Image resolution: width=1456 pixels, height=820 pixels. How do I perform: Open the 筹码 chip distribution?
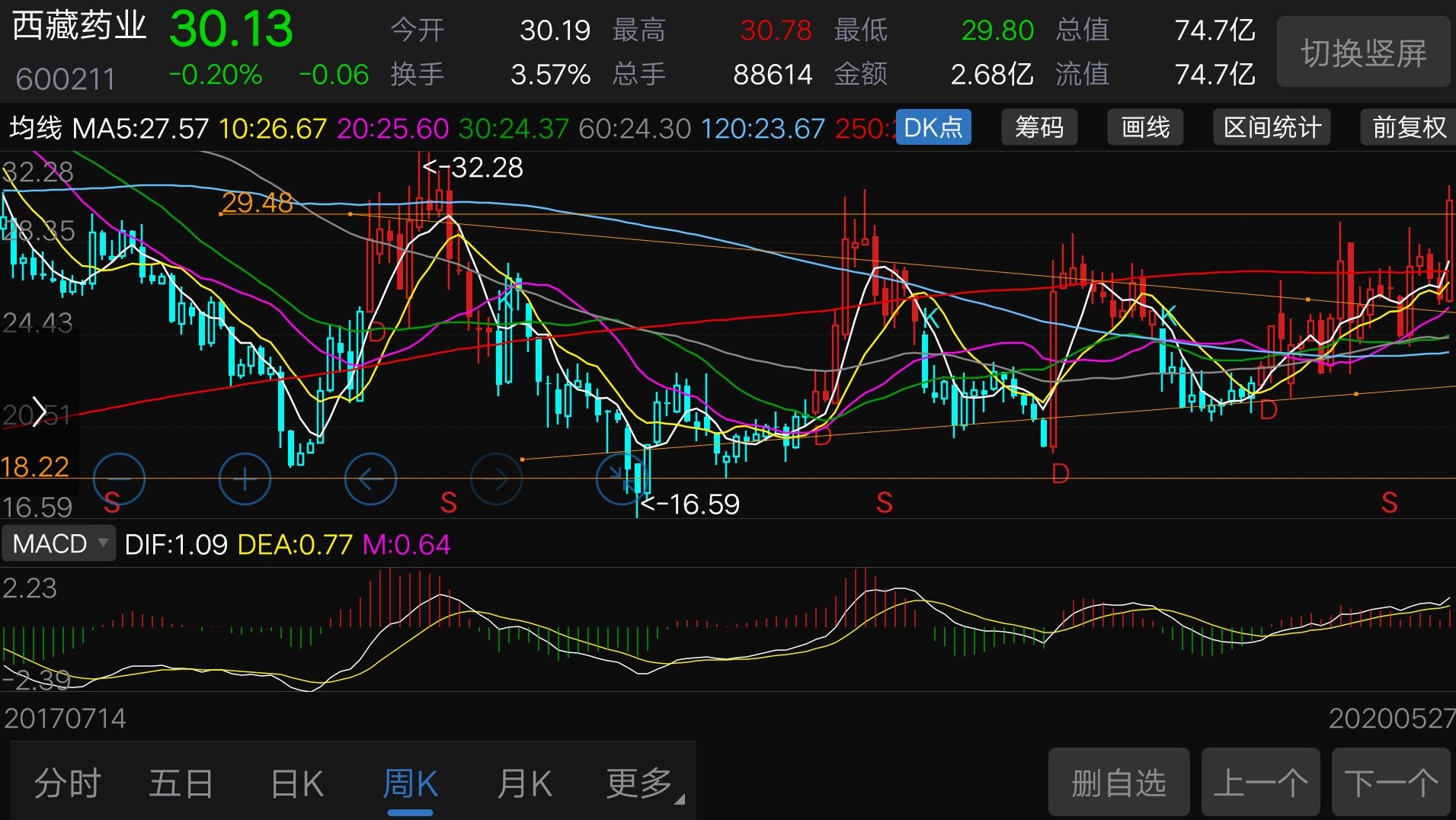pos(1039,127)
